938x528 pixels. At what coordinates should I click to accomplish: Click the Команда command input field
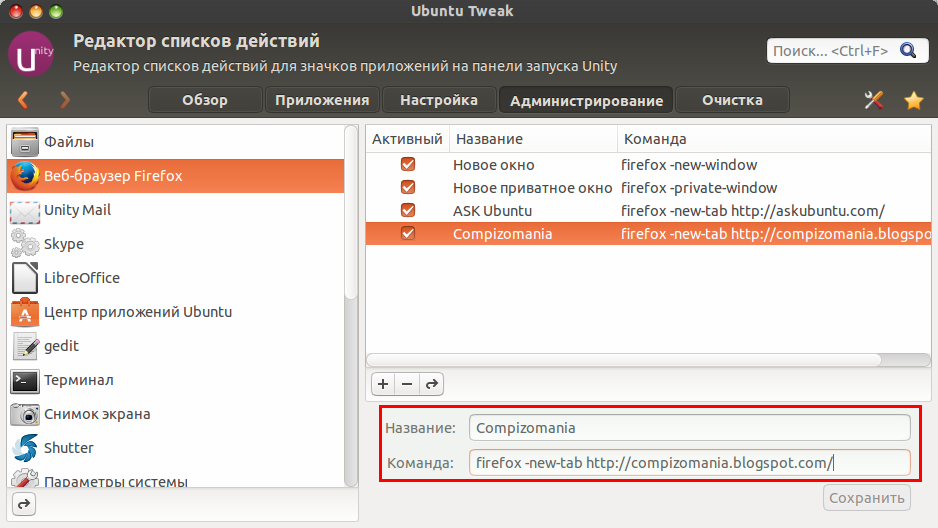pyautogui.click(x=690, y=463)
